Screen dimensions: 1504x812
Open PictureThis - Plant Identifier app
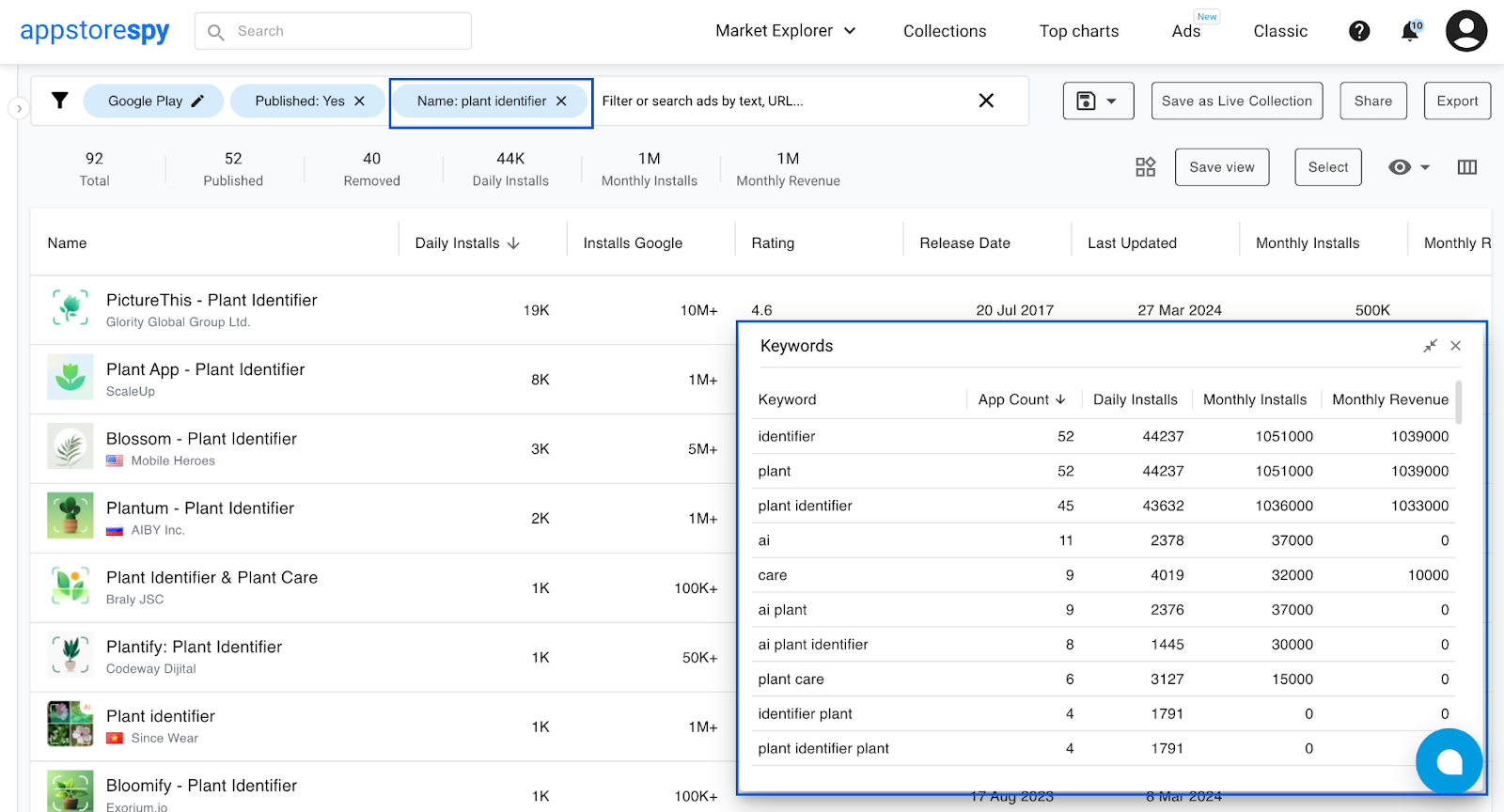[x=211, y=300]
